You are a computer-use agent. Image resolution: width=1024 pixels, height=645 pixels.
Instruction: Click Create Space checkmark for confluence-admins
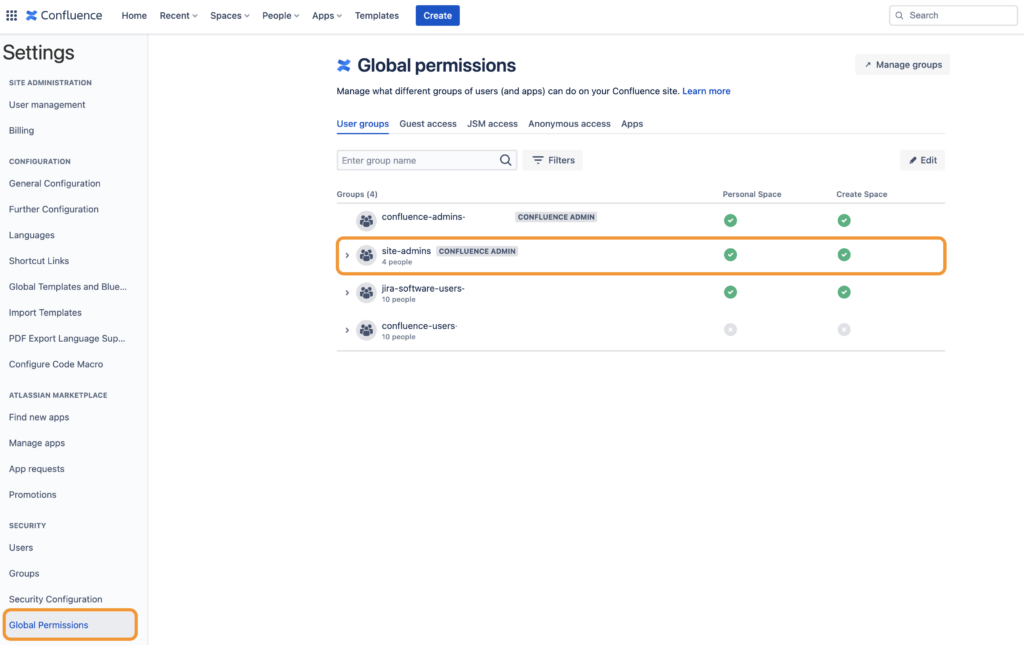point(844,221)
